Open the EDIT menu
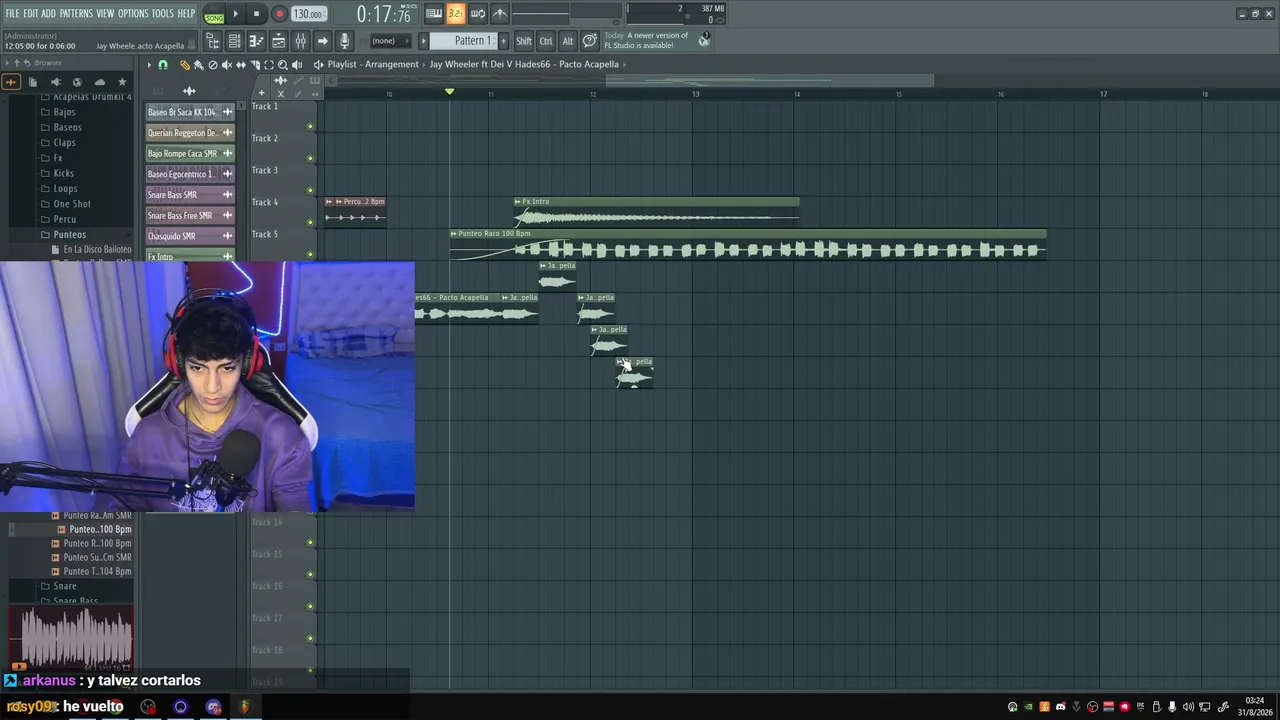The image size is (1280, 720). [x=31, y=14]
